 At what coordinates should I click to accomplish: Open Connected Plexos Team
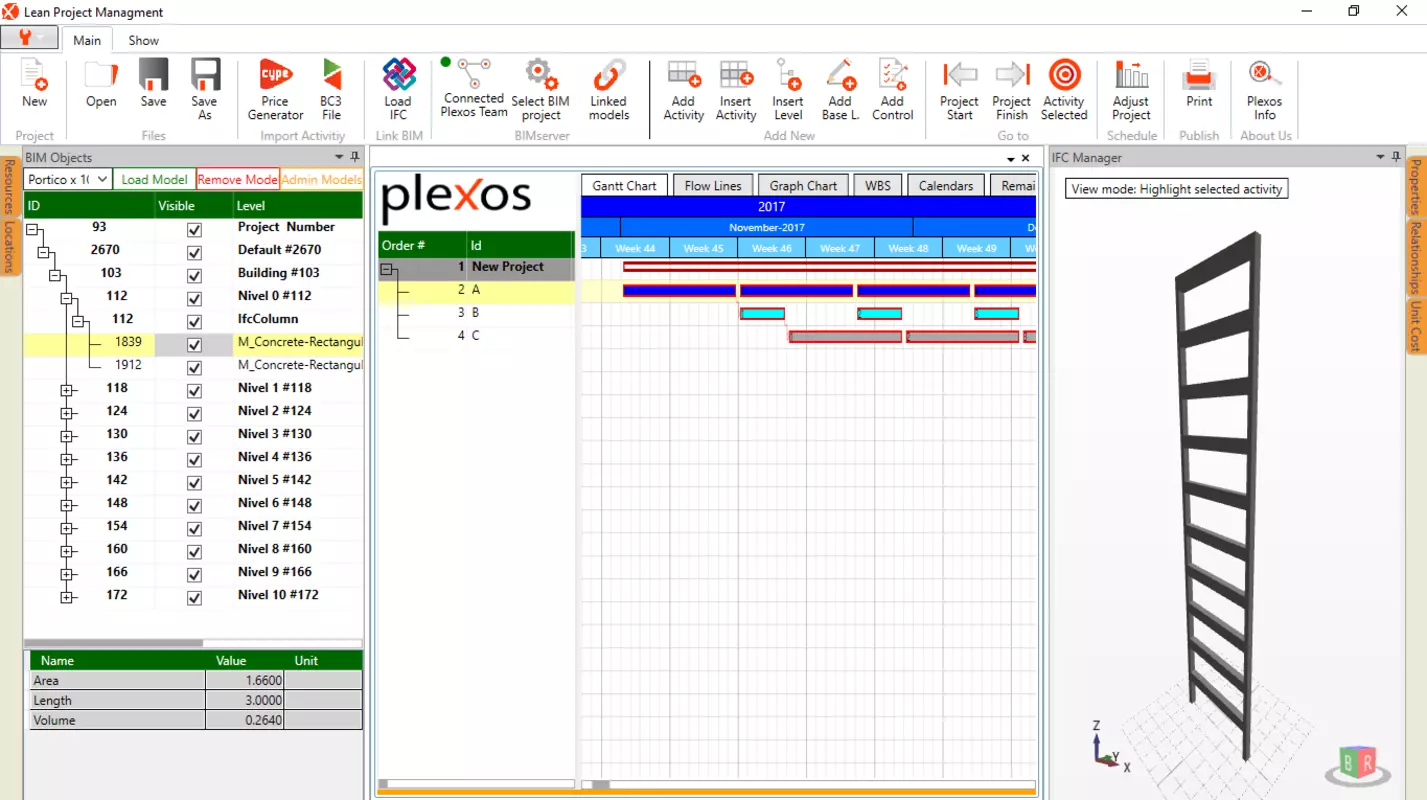[x=474, y=88]
